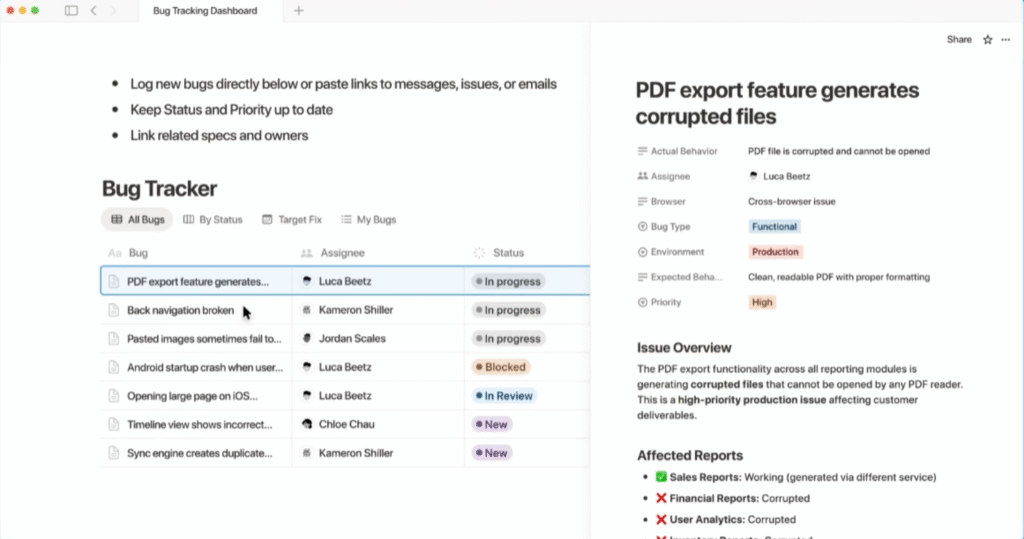Open the three-dot more options menu
The height and width of the screenshot is (539, 1024).
coord(1006,40)
